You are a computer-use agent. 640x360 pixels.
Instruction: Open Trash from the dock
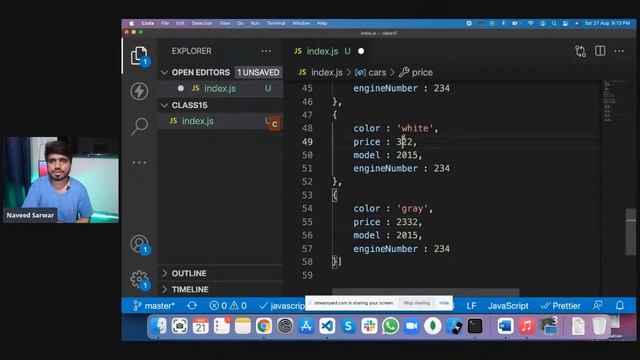tap(599, 326)
